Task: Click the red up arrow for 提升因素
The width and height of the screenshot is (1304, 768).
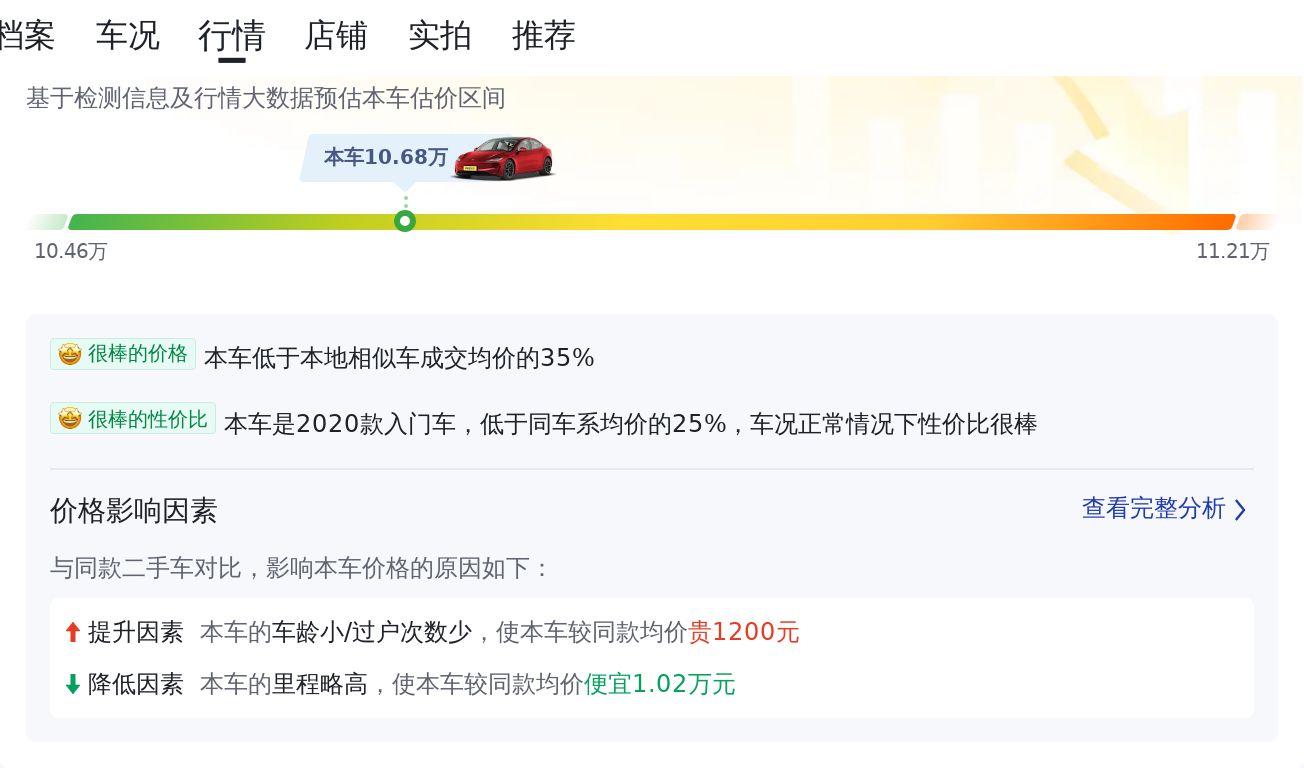Action: pyautogui.click(x=72, y=632)
